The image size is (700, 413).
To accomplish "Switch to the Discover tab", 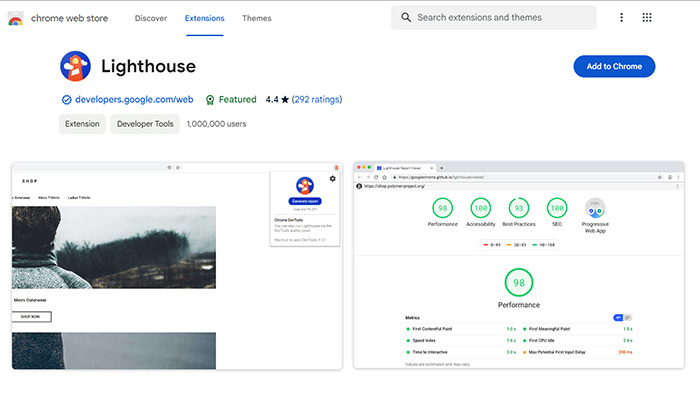I will pyautogui.click(x=151, y=18).
